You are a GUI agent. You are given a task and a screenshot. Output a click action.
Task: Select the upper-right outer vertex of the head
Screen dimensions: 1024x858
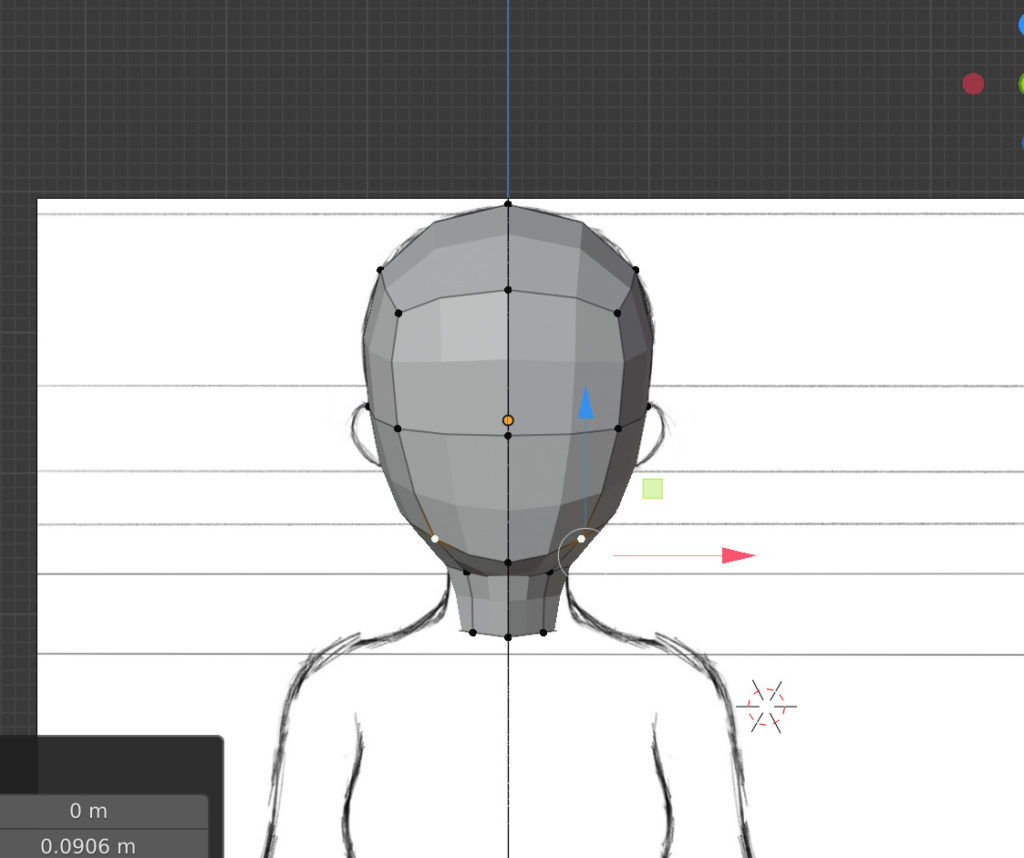click(x=636, y=269)
